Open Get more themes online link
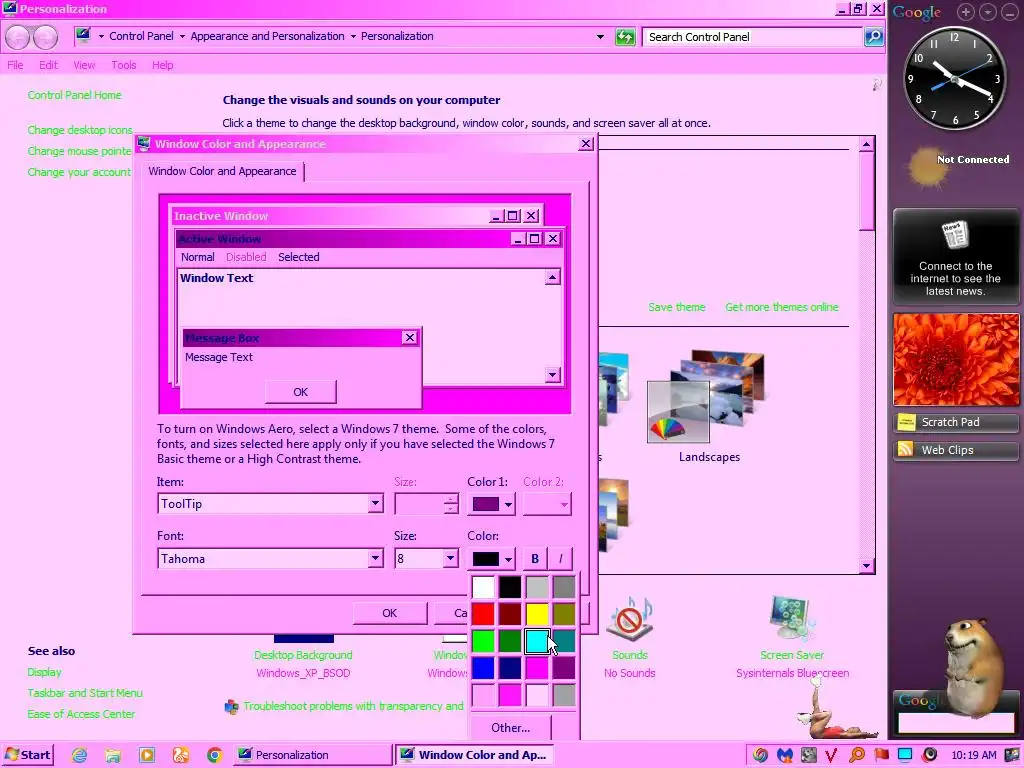This screenshot has height=768, width=1024. [782, 307]
